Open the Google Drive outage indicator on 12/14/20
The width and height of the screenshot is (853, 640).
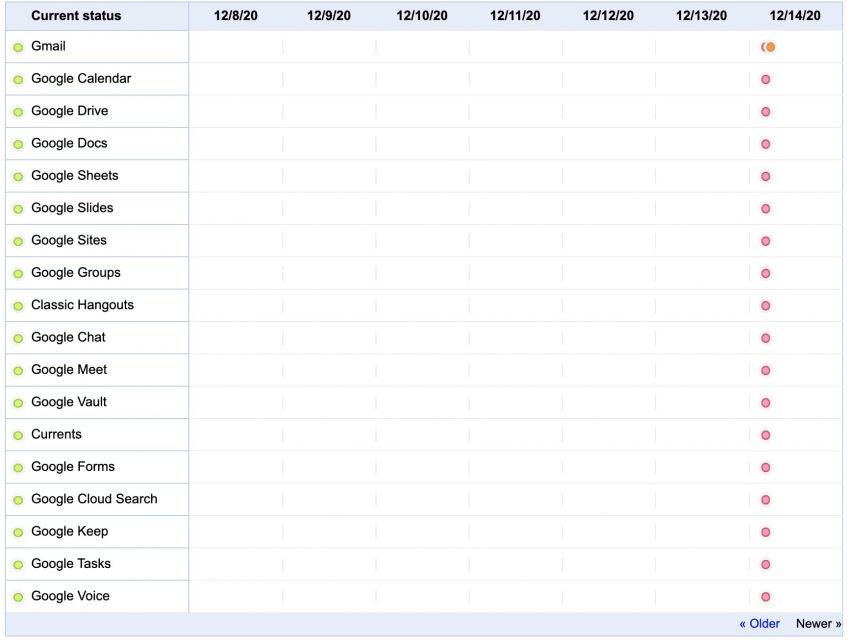(x=766, y=112)
